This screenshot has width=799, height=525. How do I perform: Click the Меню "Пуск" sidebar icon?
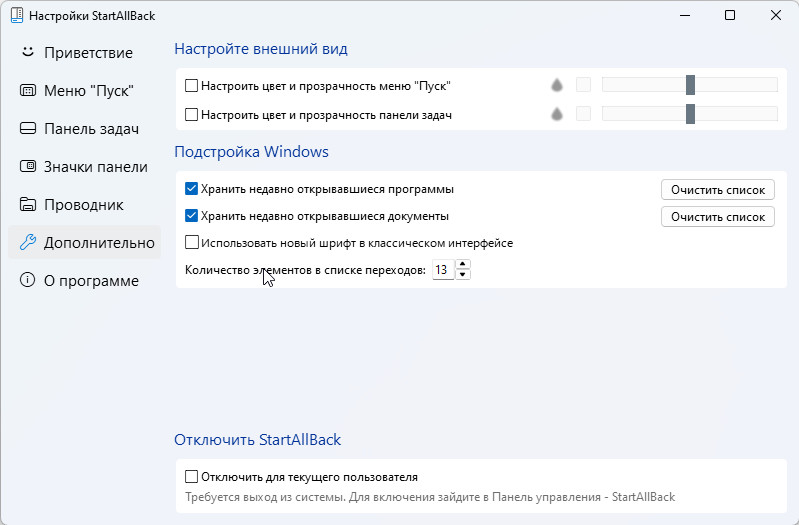[x=28, y=90]
